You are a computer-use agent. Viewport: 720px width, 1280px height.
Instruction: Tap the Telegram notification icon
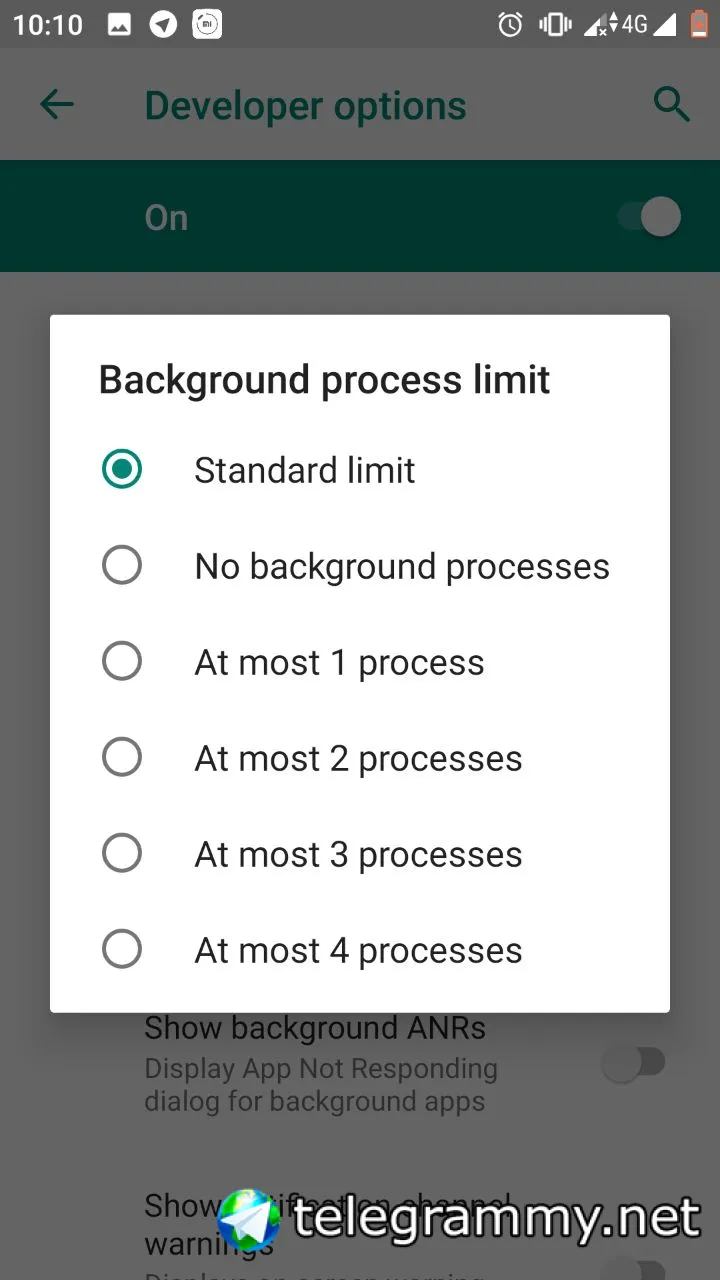[163, 25]
